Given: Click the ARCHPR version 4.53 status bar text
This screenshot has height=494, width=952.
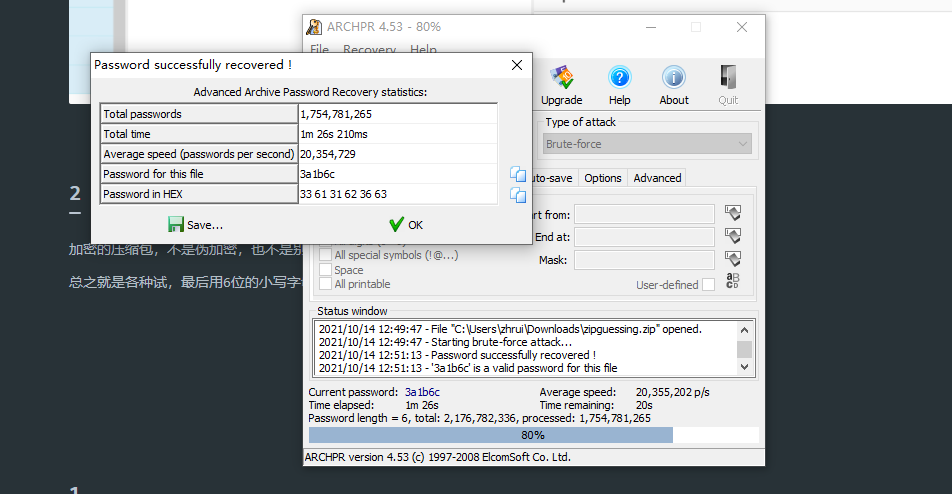Looking at the screenshot, I should (438, 457).
